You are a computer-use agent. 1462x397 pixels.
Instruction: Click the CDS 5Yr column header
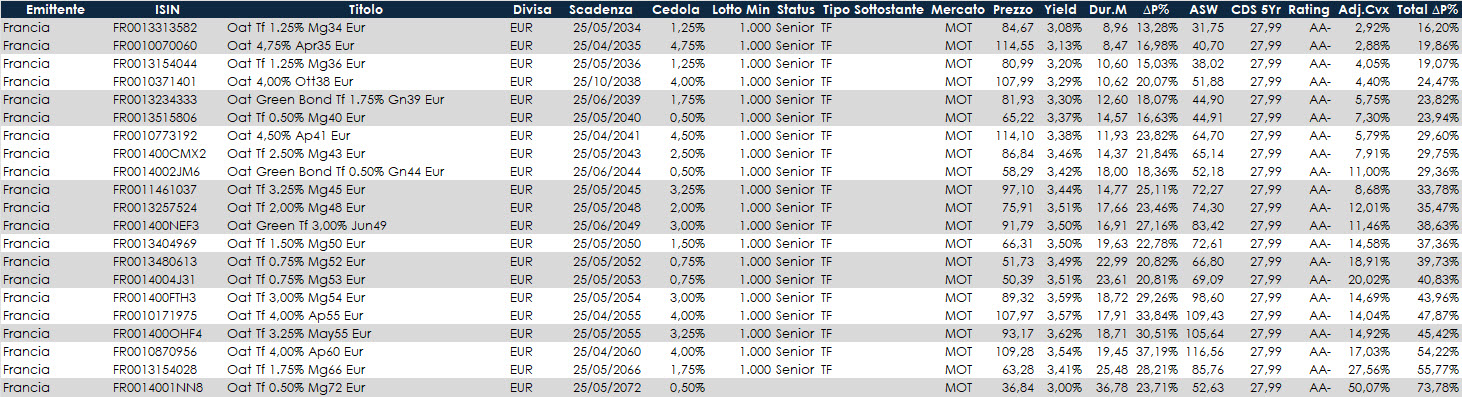click(1256, 9)
